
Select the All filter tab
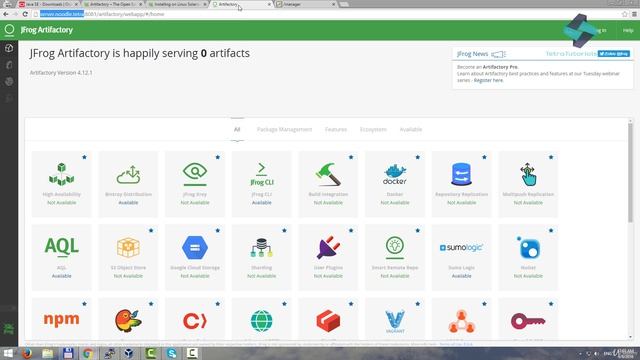pos(237,129)
